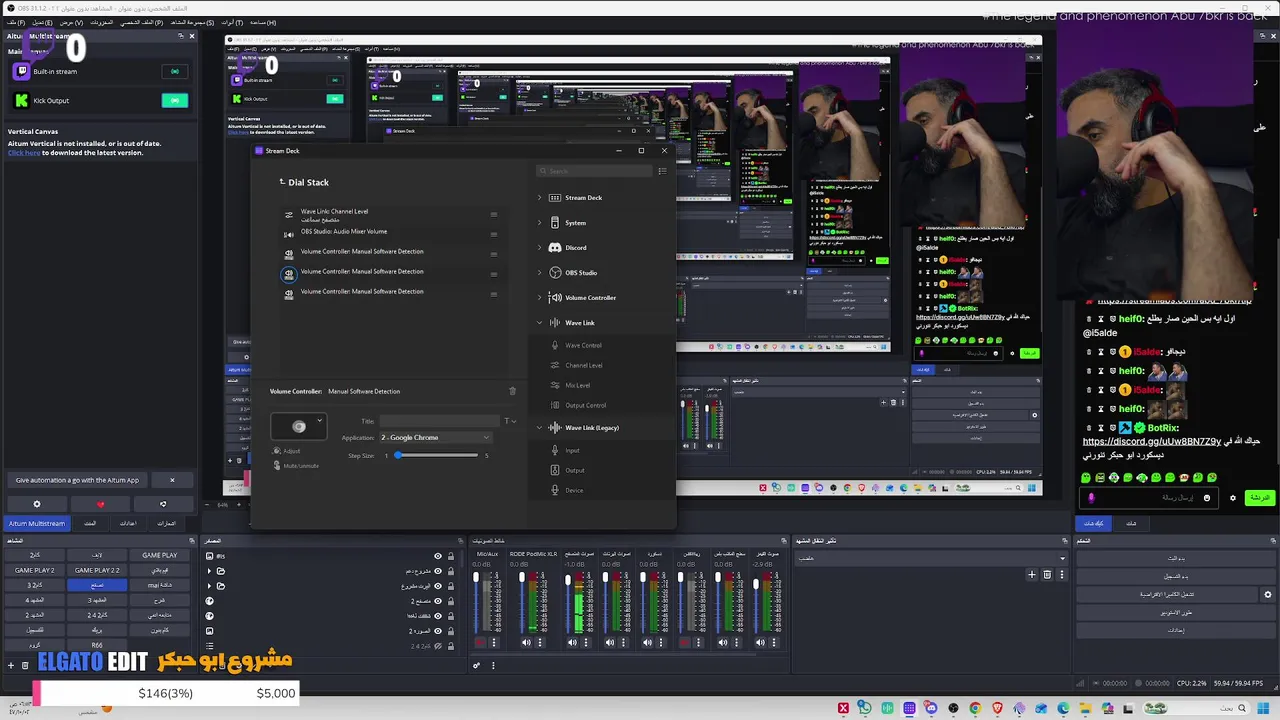Open the Chrome icon in Windows taskbar
The image size is (1280, 720).
click(x=975, y=709)
